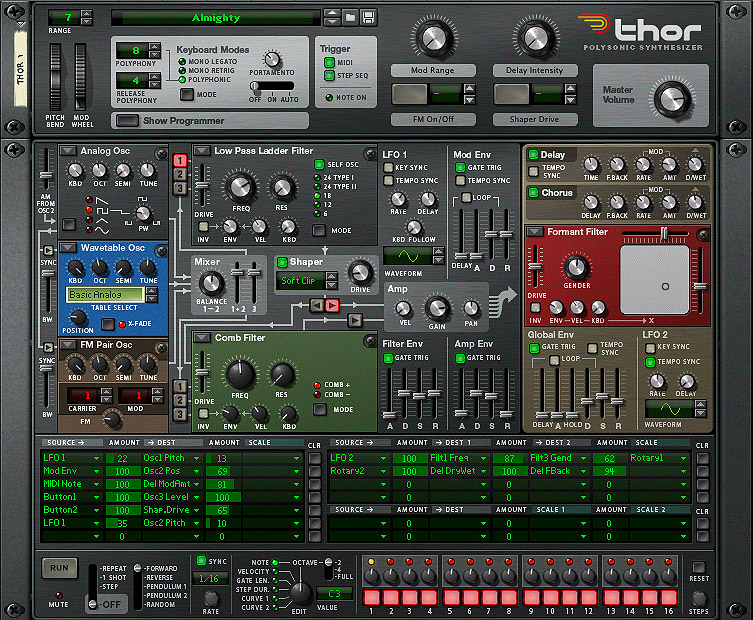Viewport: 753px width, 620px height.
Task: Open LFO1 source dropdown in first mod row
Action: pos(97,459)
